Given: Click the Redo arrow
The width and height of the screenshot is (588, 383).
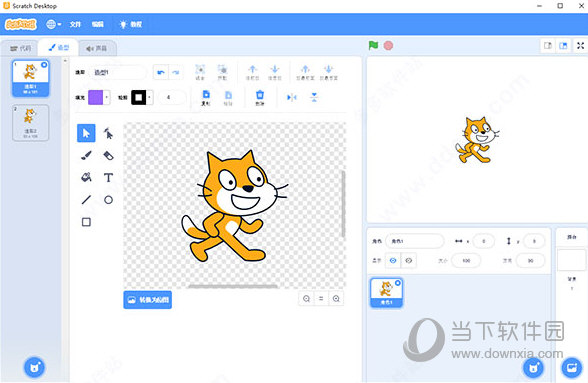Looking at the screenshot, I should pyautogui.click(x=176, y=72).
